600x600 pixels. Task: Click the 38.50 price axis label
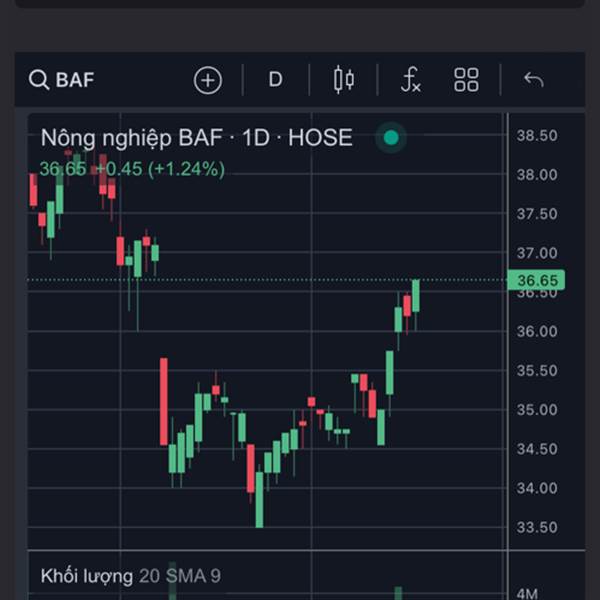point(537,136)
